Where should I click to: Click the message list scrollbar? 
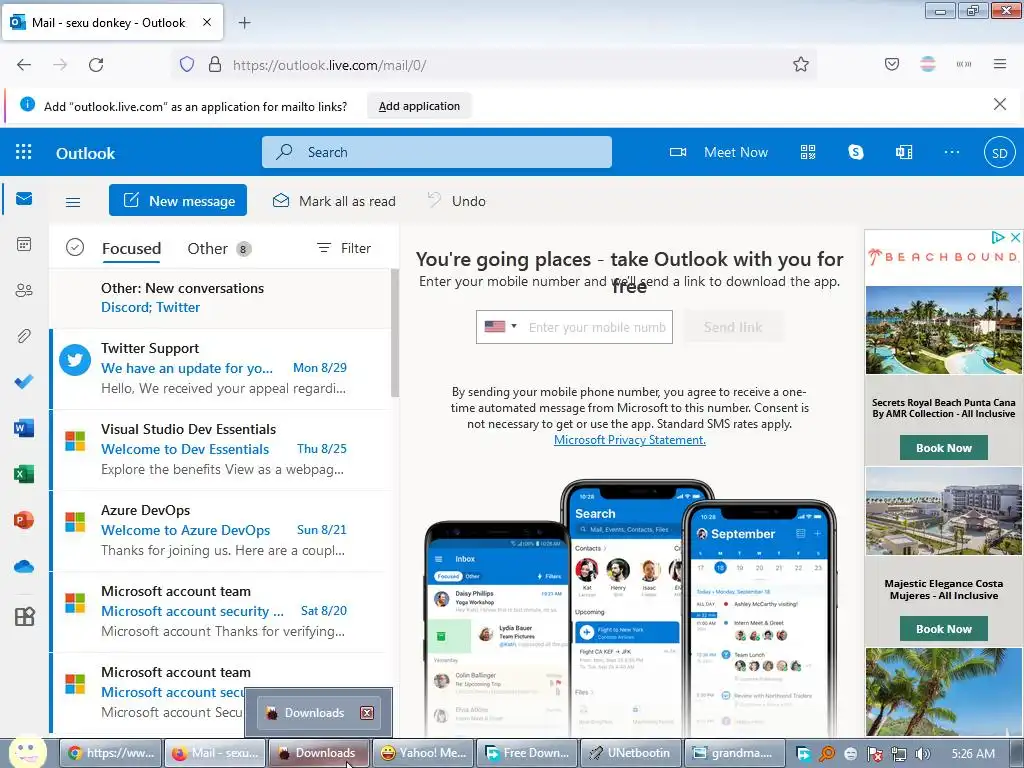394,333
